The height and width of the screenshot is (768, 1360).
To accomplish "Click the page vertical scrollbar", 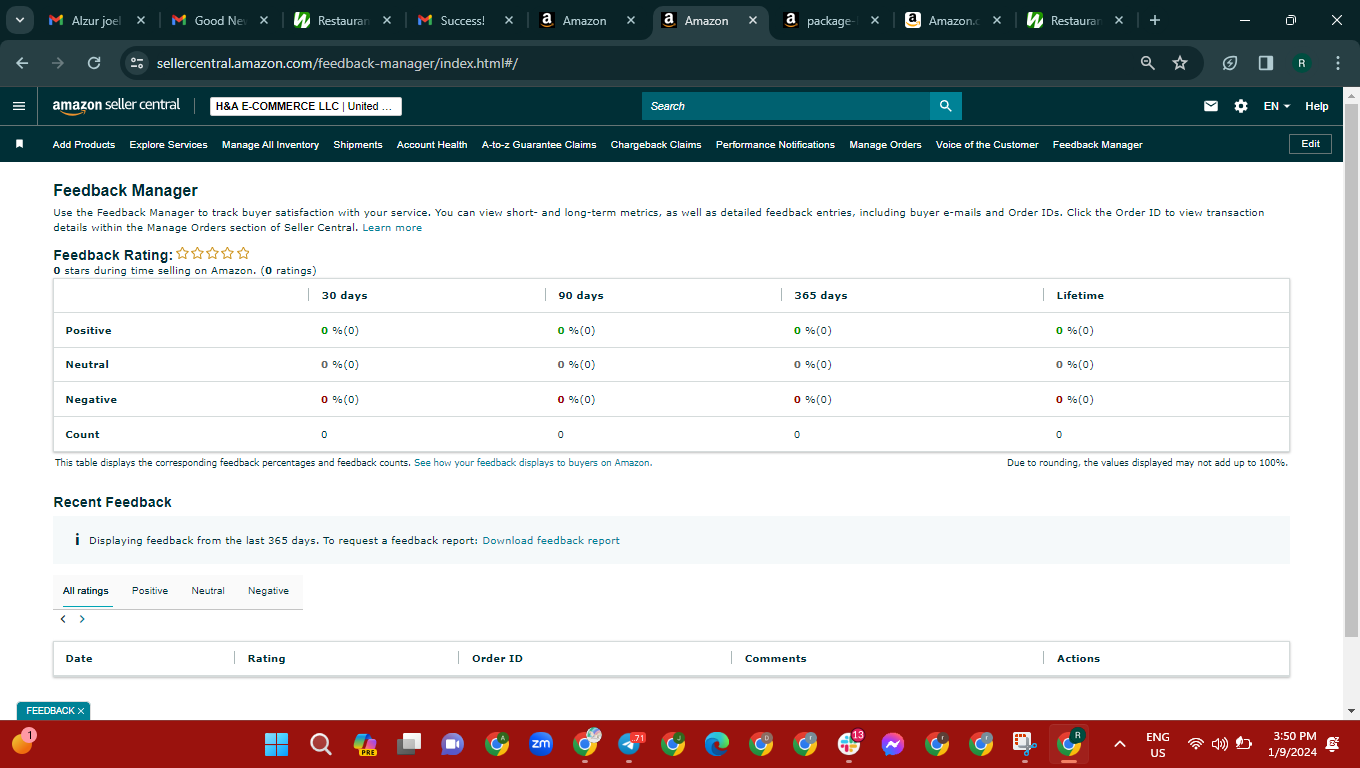I will coord(1351,371).
